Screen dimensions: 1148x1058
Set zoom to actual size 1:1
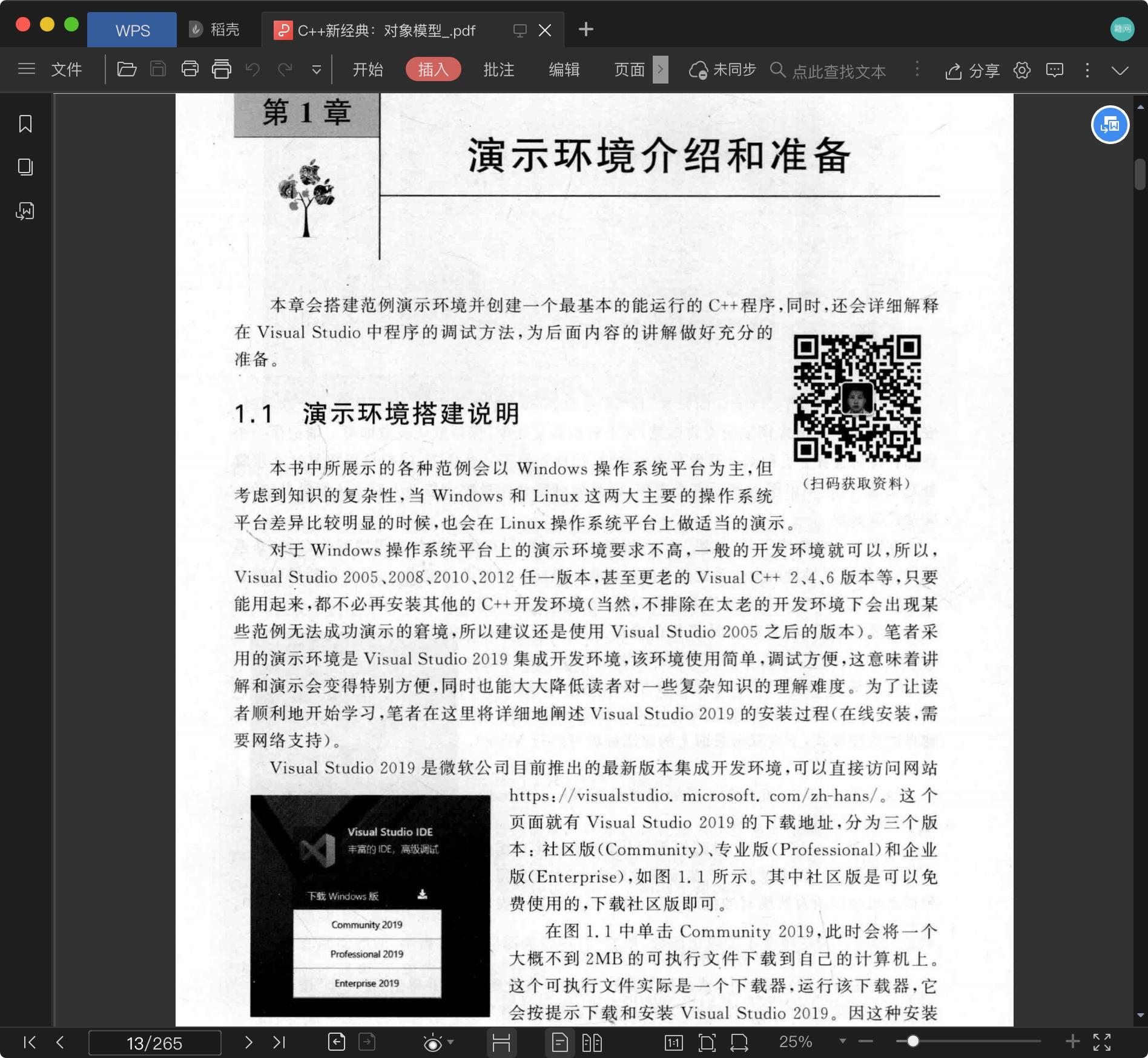click(x=673, y=1042)
